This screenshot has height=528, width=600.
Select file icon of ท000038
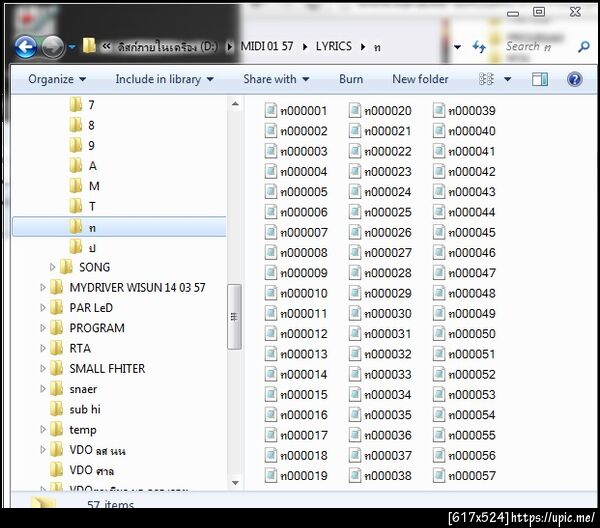[x=355, y=475]
